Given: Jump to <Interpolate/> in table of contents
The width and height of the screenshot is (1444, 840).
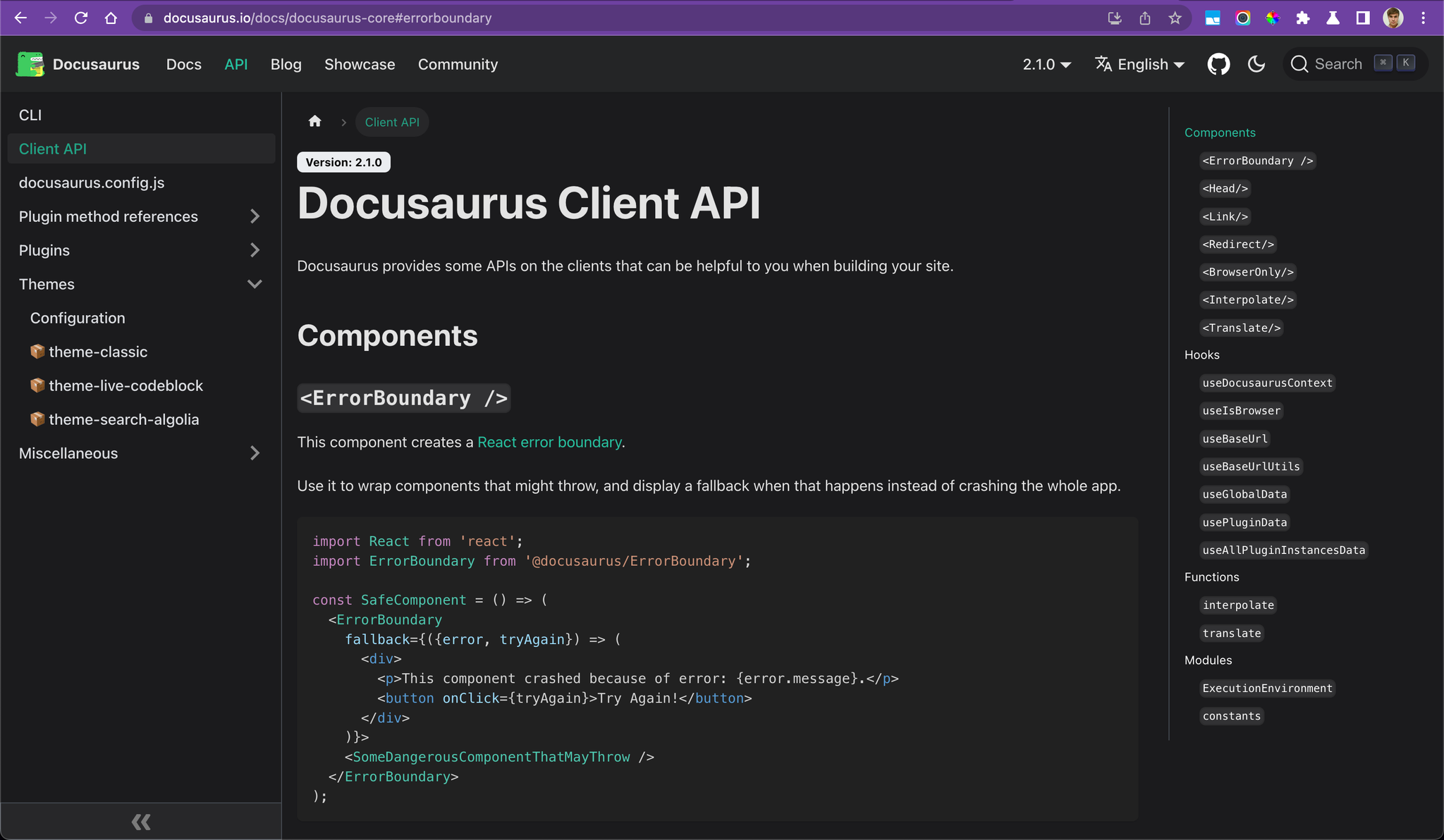Looking at the screenshot, I should (x=1248, y=299).
